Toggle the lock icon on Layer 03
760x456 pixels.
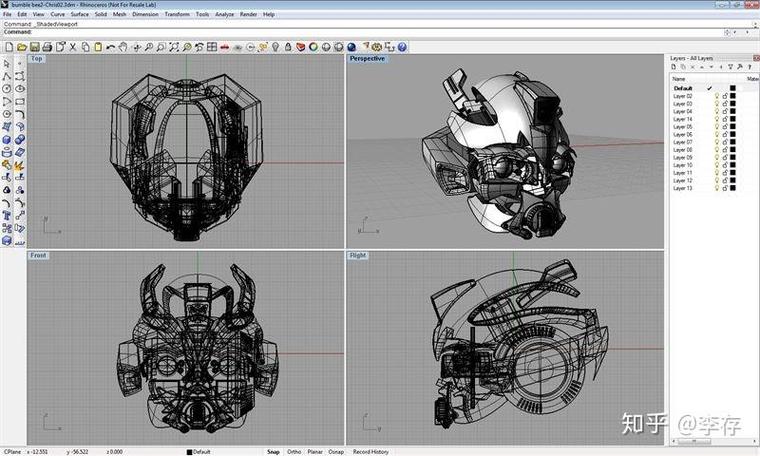pyautogui.click(x=725, y=104)
